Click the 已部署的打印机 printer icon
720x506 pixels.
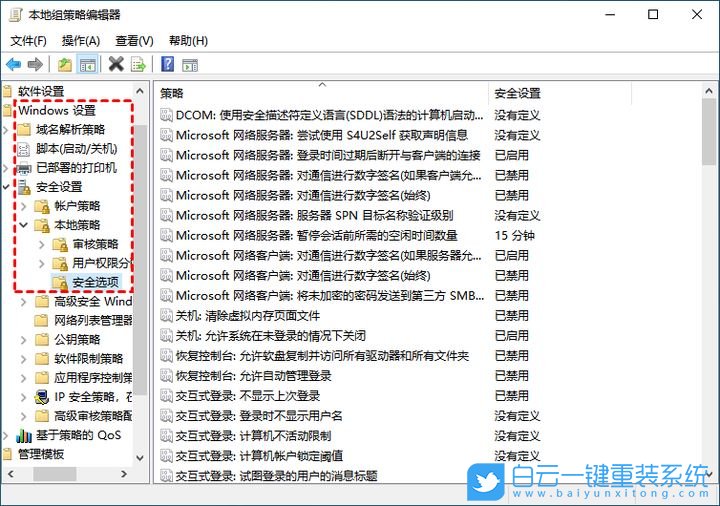pos(24,169)
